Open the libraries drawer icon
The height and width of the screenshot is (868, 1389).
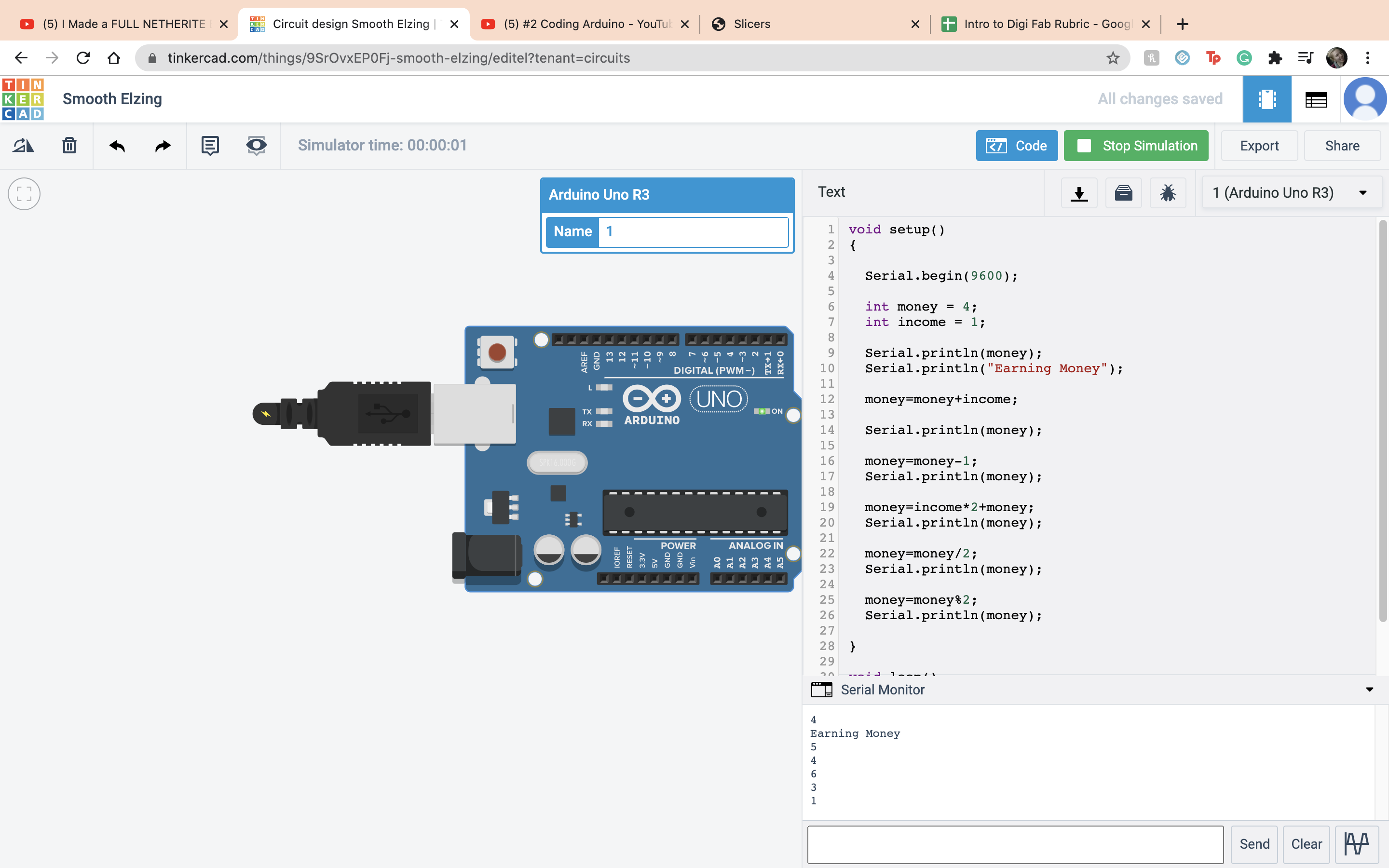(x=1123, y=193)
